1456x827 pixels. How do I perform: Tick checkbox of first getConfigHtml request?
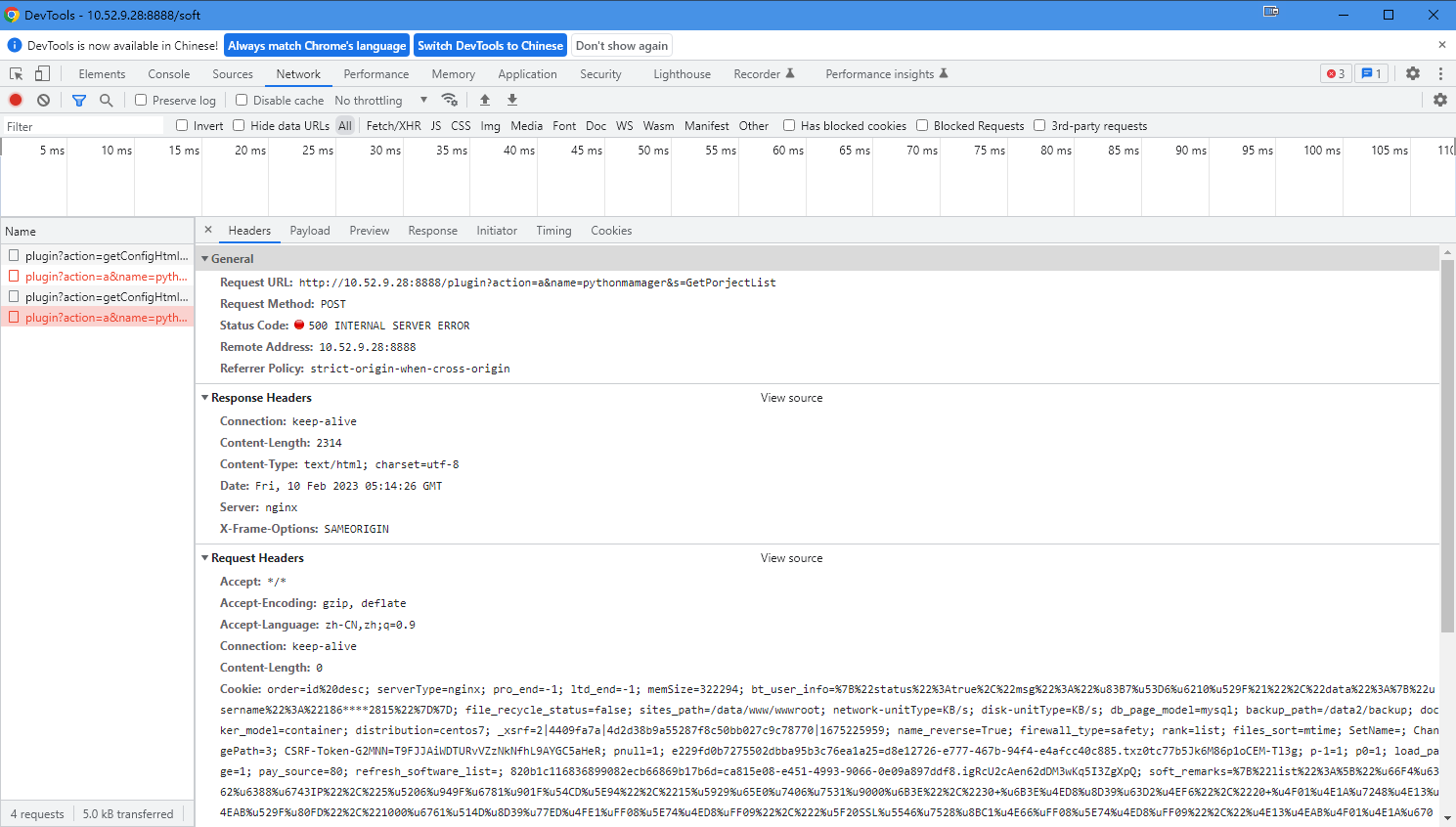pyautogui.click(x=14, y=255)
